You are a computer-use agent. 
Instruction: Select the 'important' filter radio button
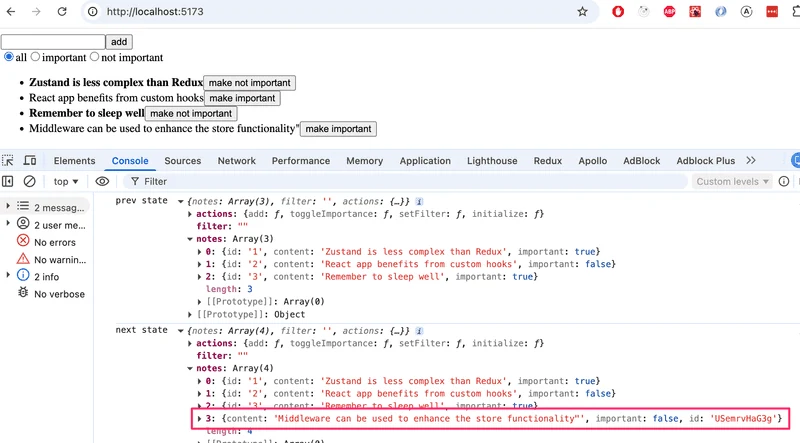[x=35, y=57]
